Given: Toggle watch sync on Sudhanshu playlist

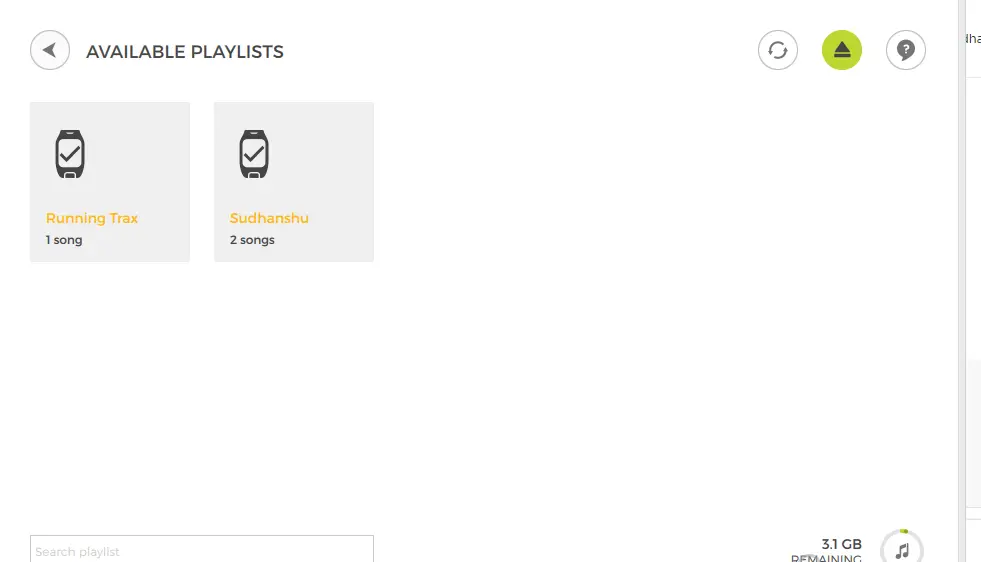Looking at the screenshot, I should coord(254,154).
